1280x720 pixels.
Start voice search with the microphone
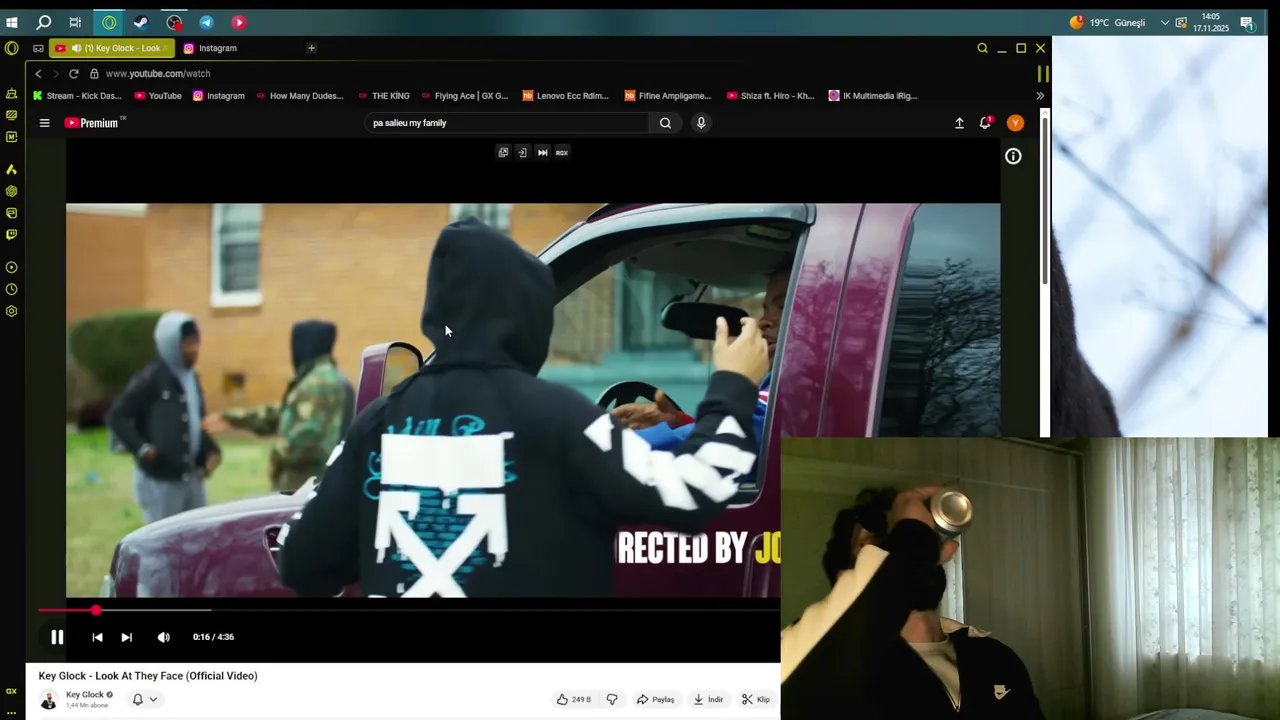pyautogui.click(x=701, y=123)
